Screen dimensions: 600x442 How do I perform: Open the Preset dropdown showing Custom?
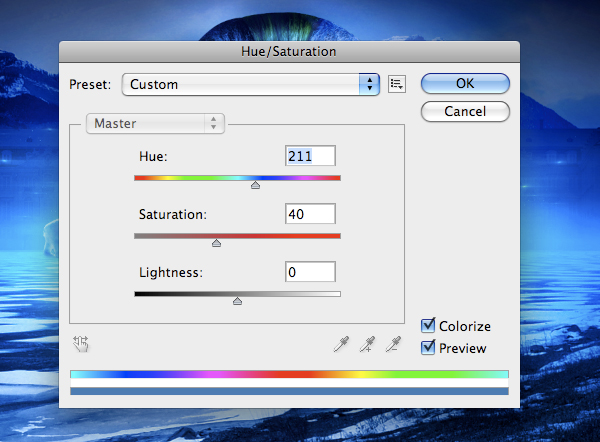point(251,84)
